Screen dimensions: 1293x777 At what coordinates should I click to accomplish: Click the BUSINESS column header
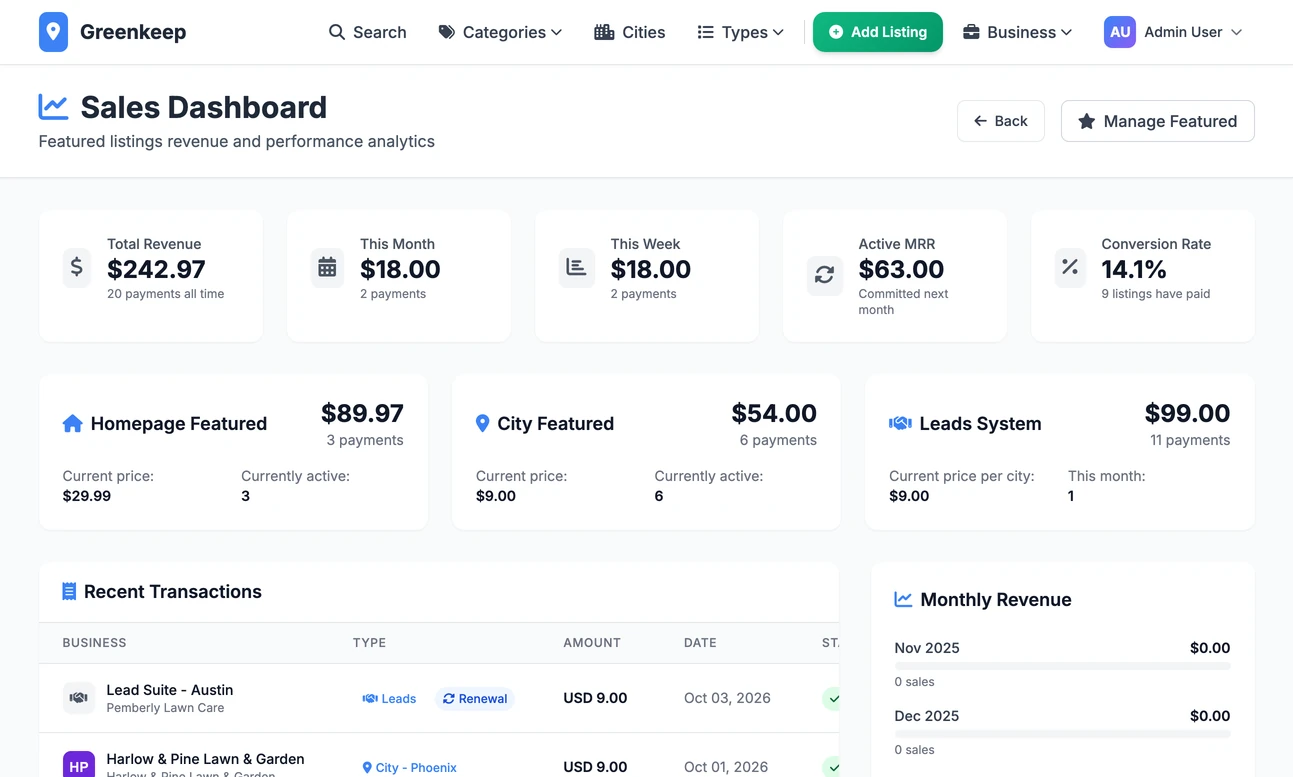pos(95,643)
